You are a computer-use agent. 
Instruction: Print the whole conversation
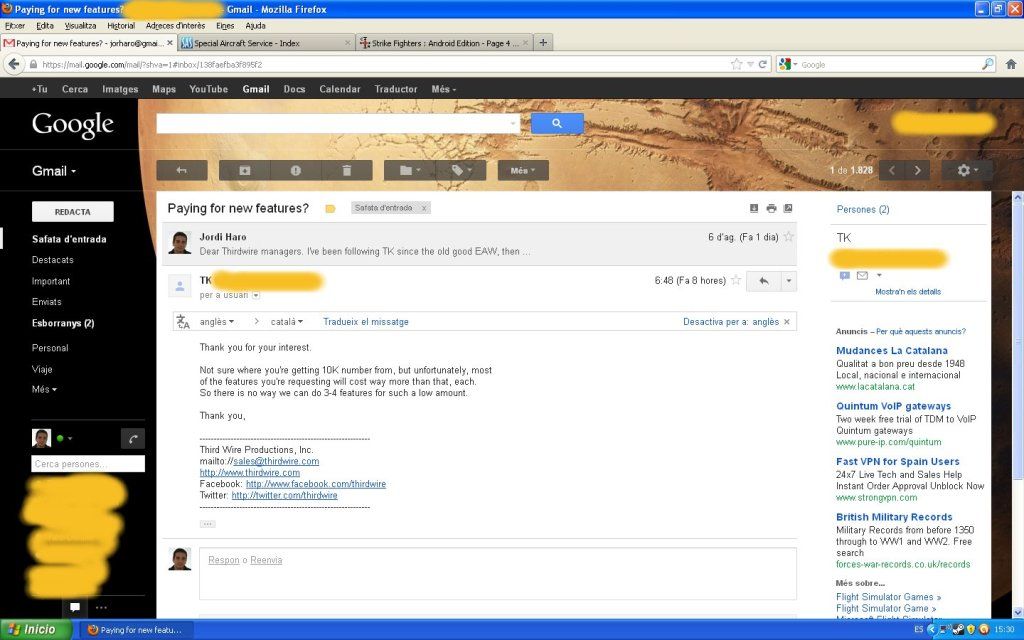point(771,208)
